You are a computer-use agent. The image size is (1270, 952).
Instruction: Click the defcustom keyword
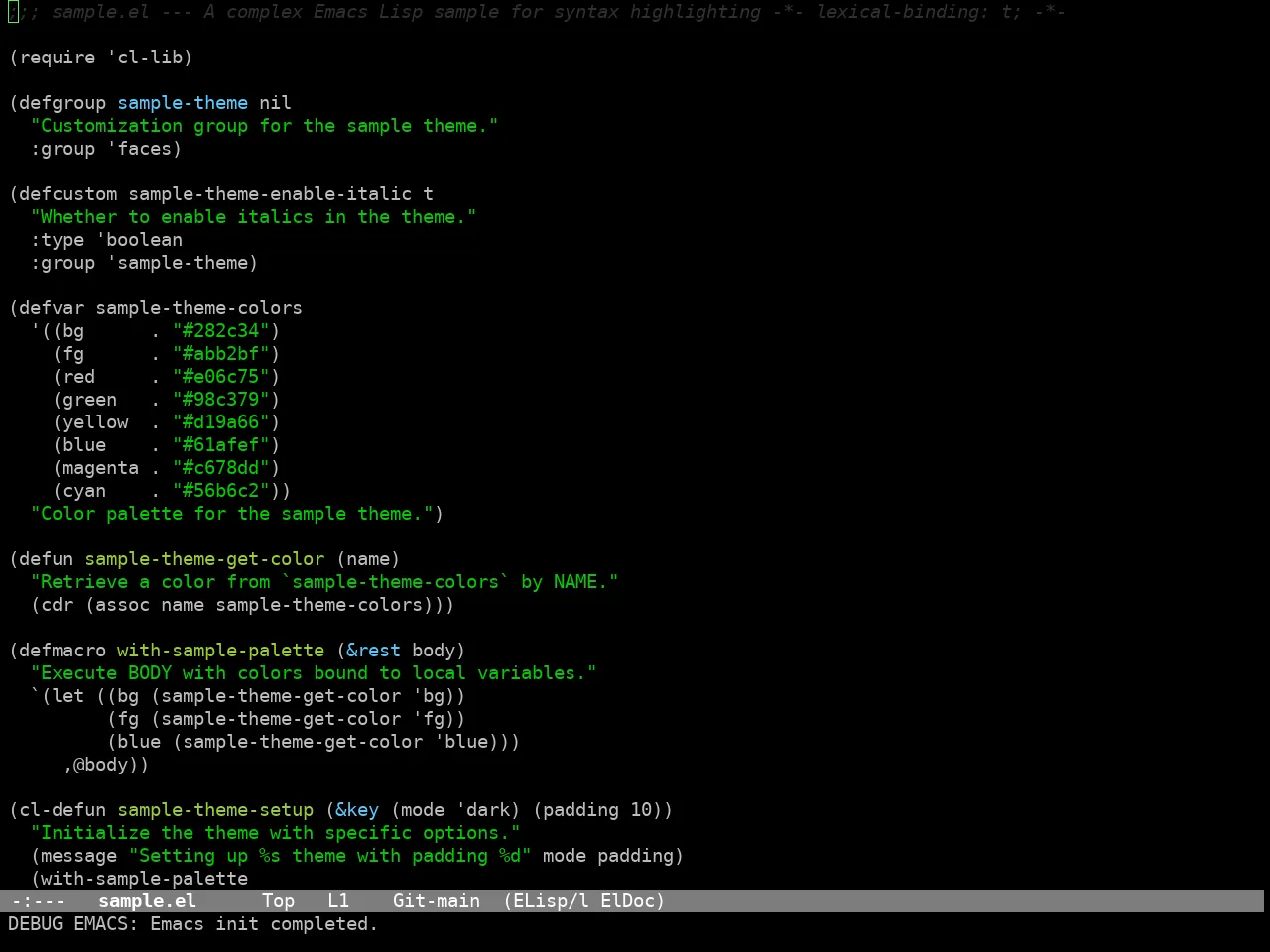click(x=67, y=194)
